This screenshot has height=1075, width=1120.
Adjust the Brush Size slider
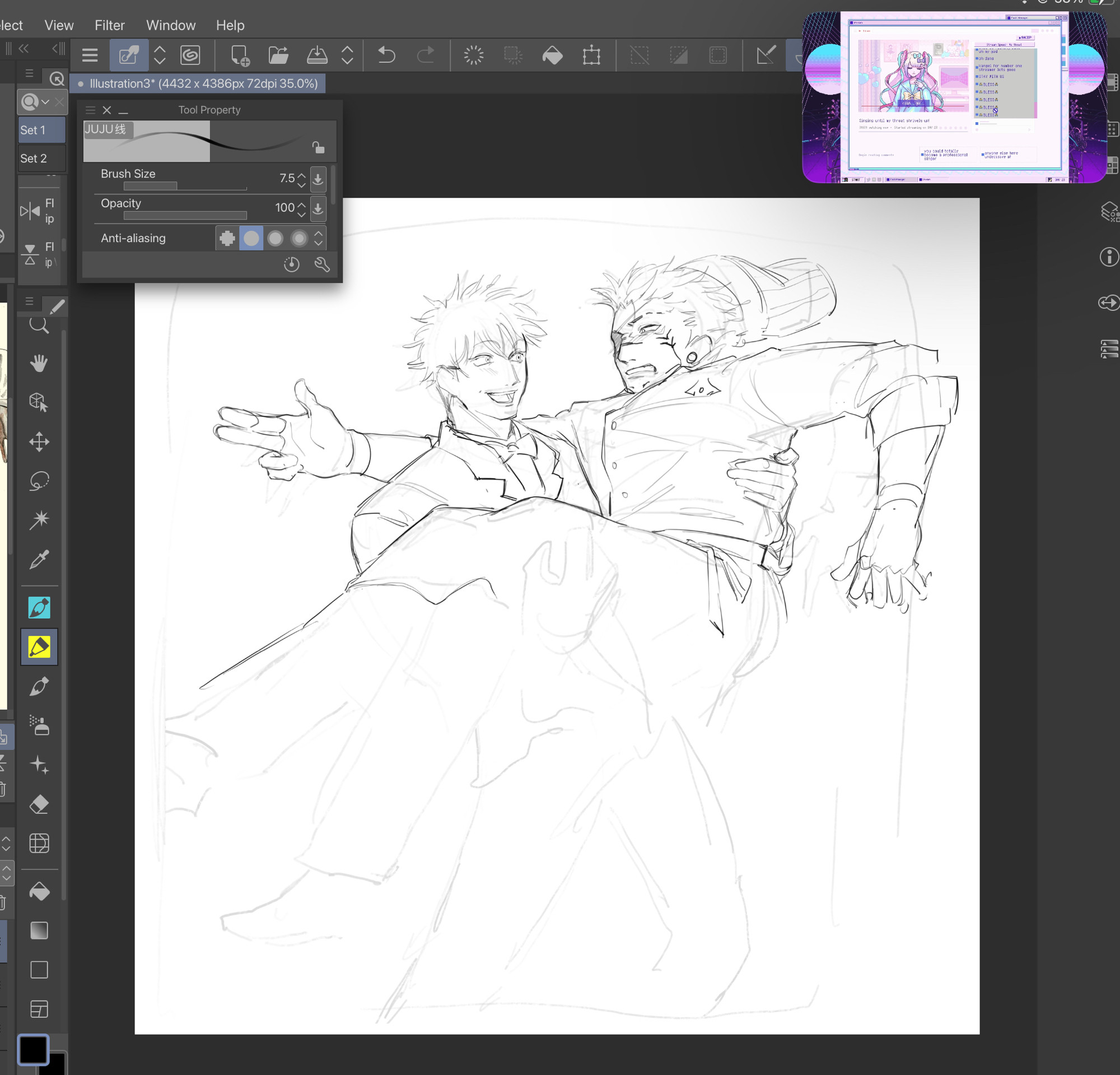click(185, 186)
